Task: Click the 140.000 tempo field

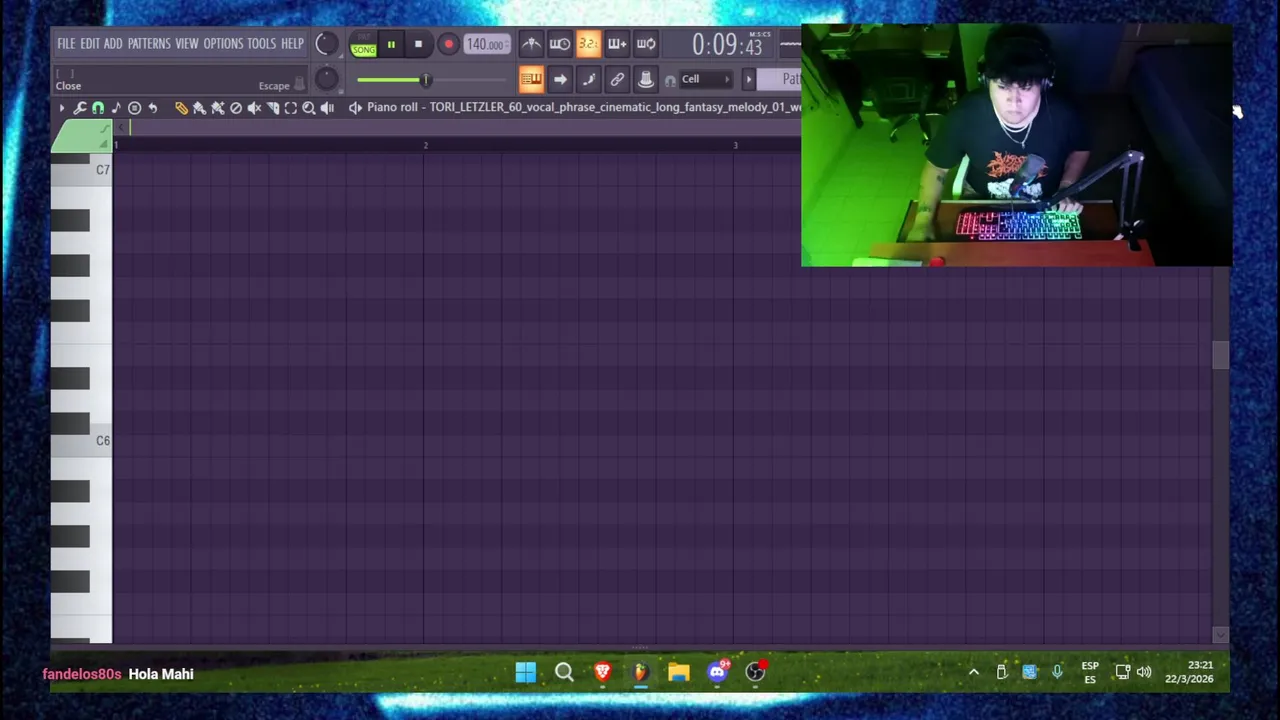Action: [486, 44]
